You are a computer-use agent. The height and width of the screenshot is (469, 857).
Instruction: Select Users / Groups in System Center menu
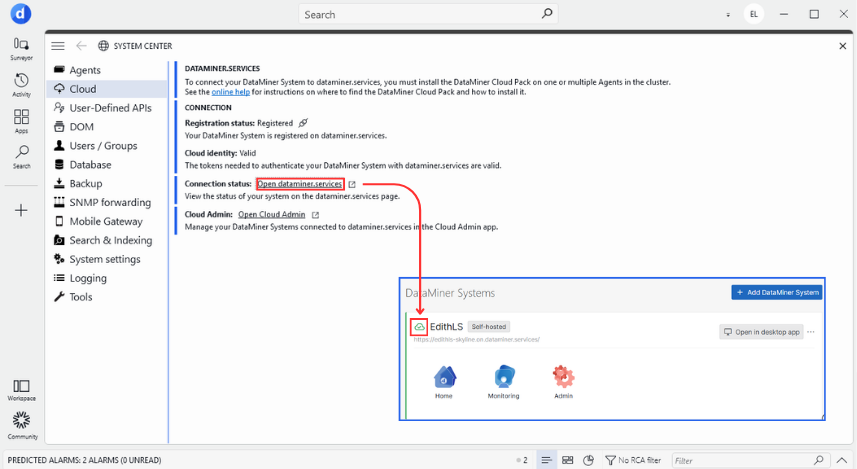point(109,145)
